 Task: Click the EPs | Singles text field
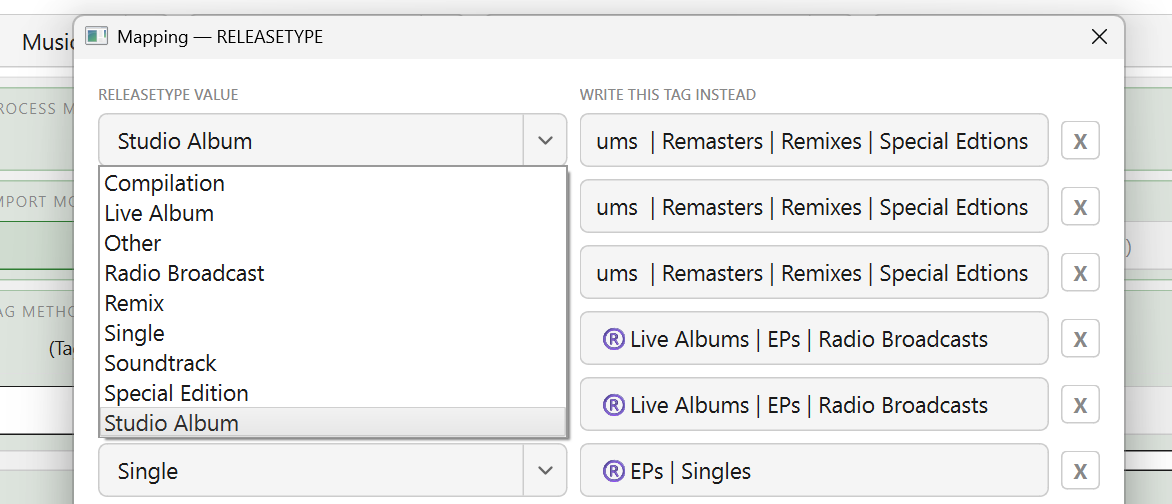click(x=812, y=471)
